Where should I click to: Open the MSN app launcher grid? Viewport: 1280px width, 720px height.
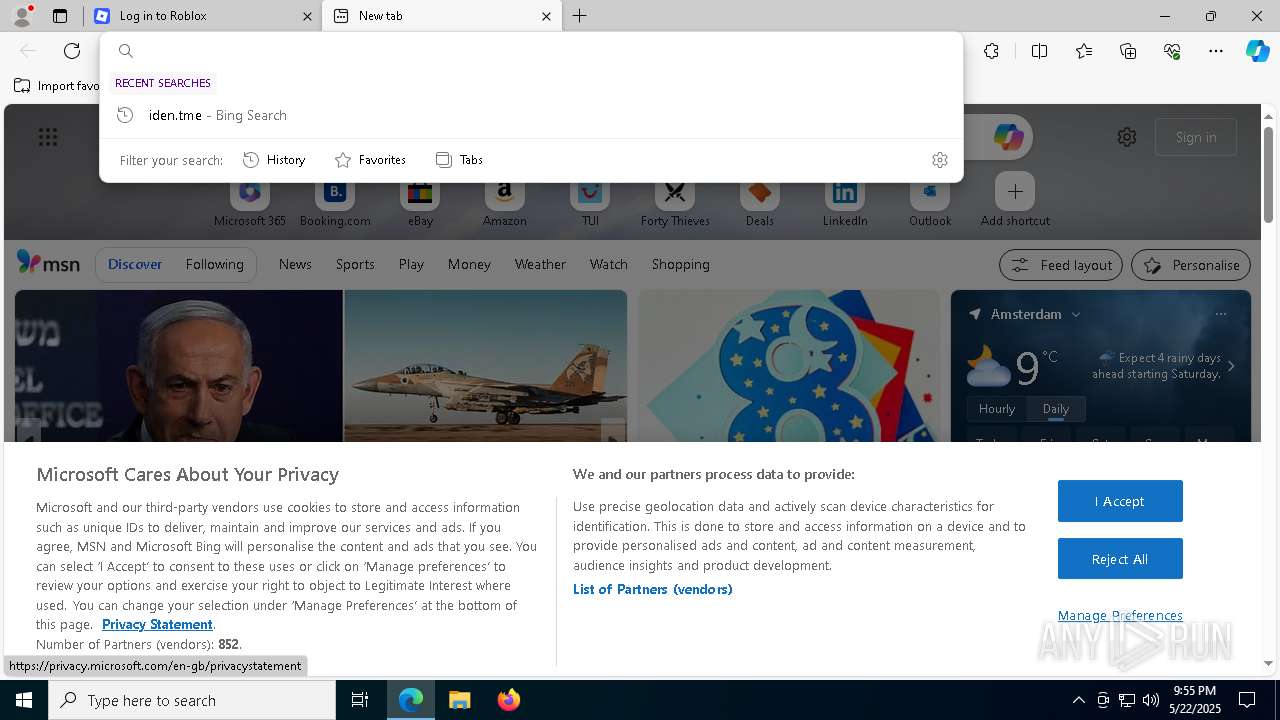[47, 137]
